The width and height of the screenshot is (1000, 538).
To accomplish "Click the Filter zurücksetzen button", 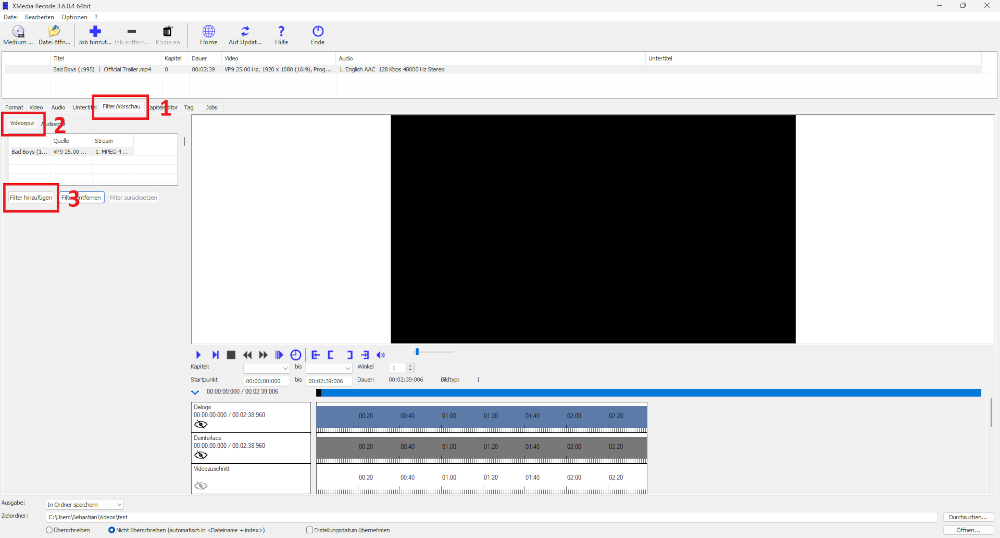I will [133, 198].
